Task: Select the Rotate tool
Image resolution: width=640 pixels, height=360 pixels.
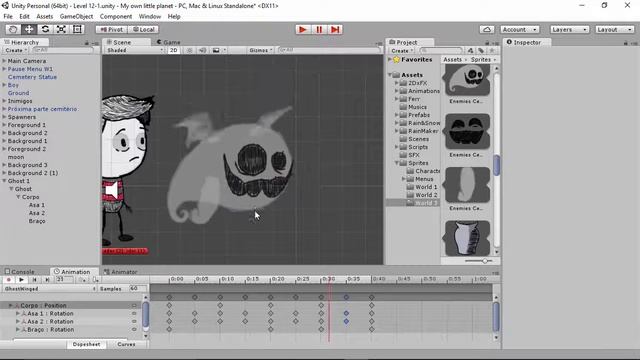Action: 45,29
